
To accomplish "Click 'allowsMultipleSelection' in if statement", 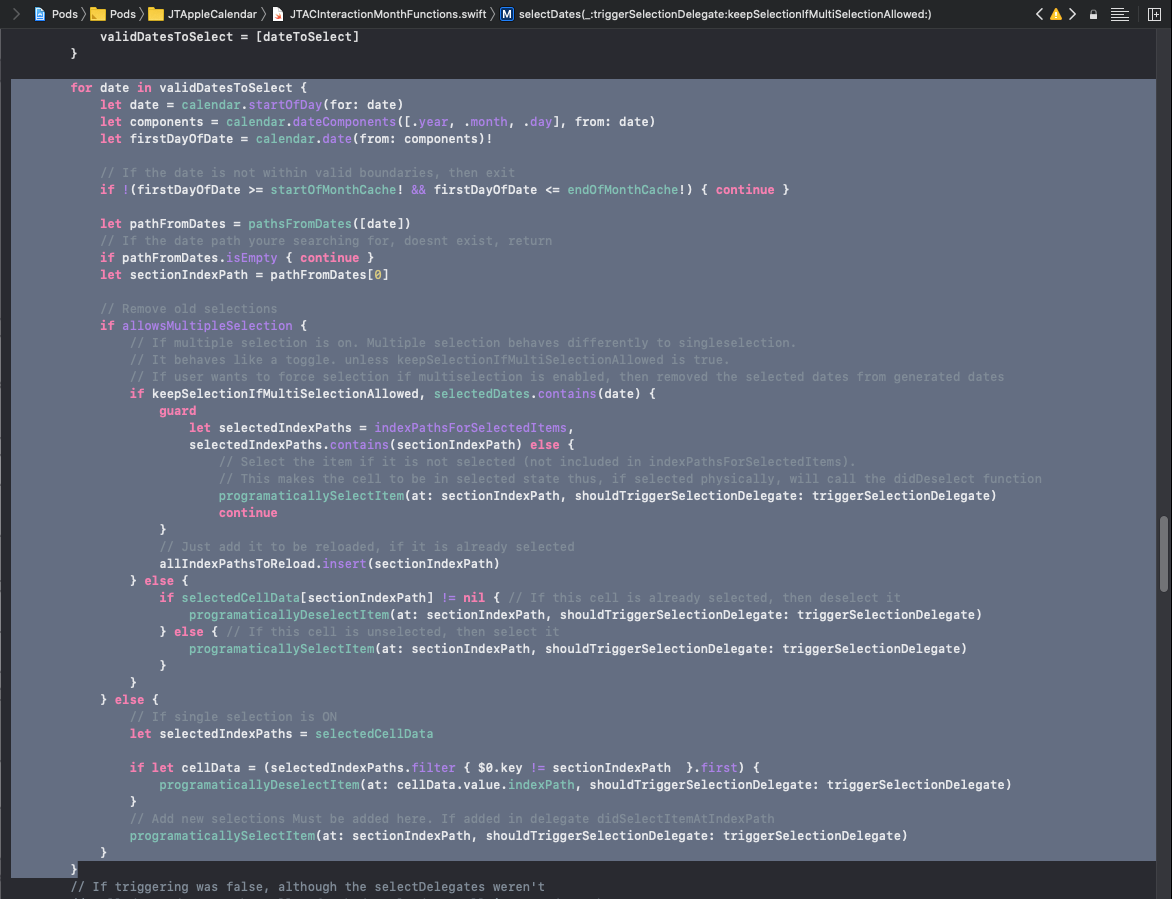I will [x=207, y=326].
